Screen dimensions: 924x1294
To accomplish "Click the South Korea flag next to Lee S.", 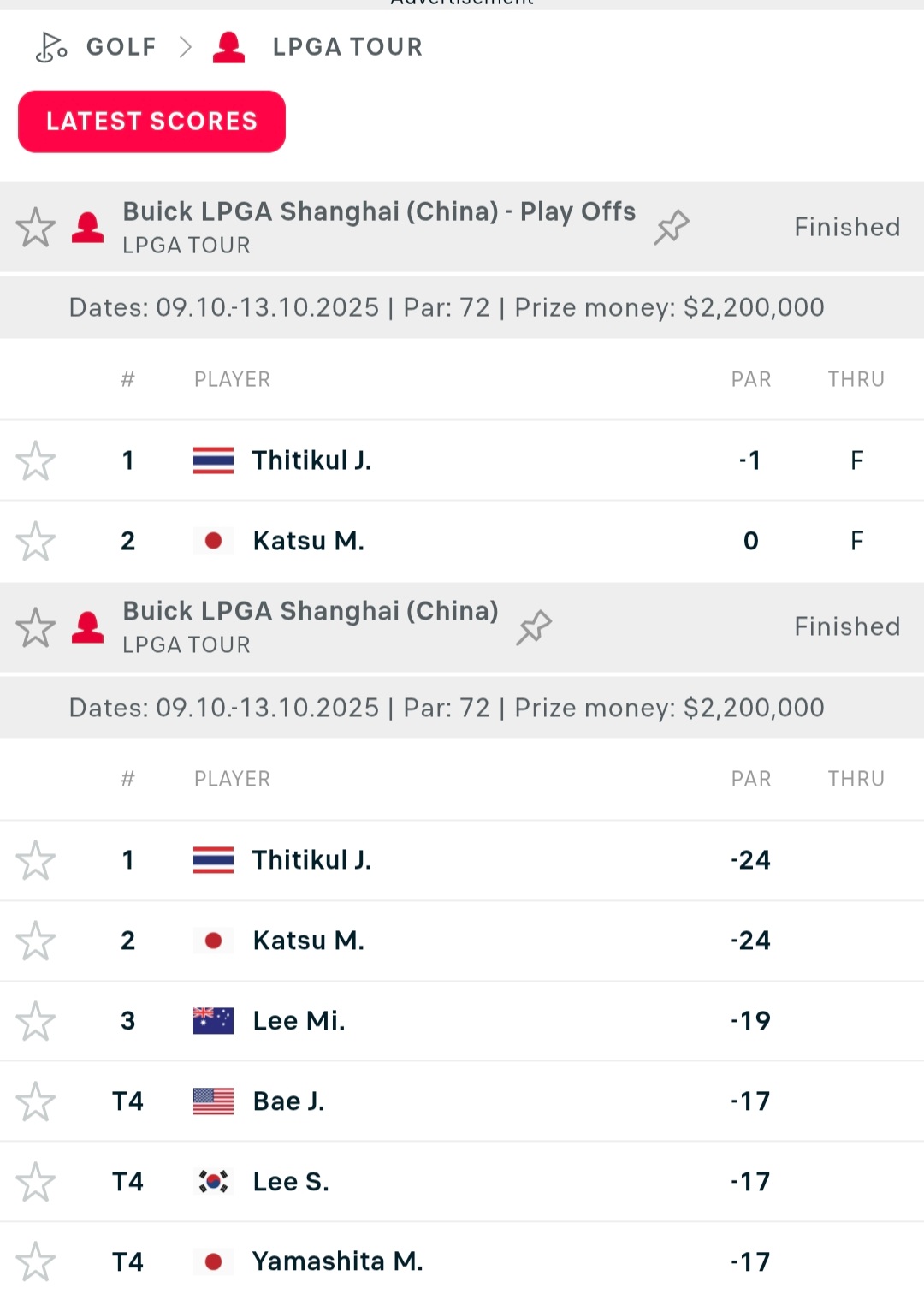I will pyautogui.click(x=213, y=1181).
